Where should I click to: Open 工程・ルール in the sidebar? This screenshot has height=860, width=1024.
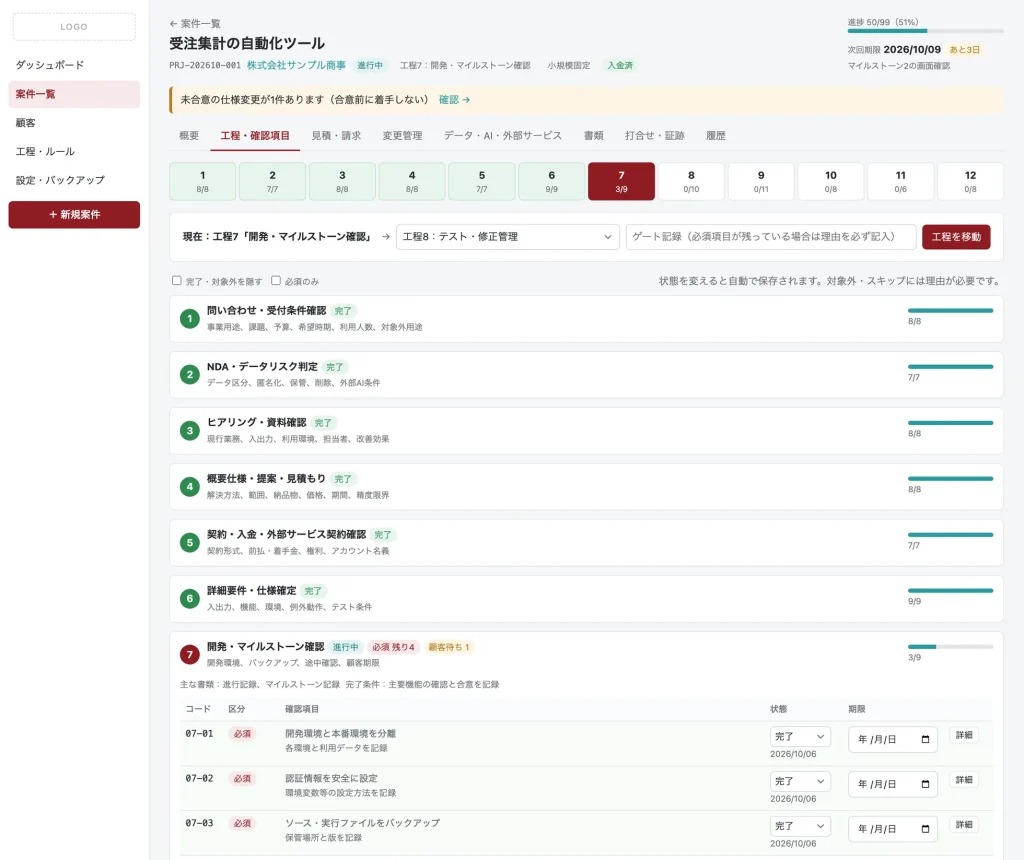(x=74, y=151)
